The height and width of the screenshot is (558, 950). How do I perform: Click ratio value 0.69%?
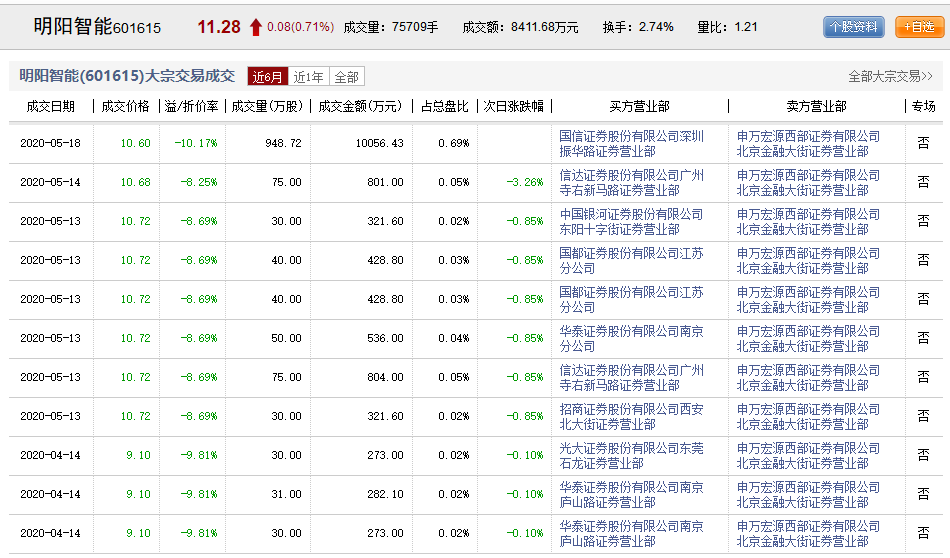click(x=454, y=144)
